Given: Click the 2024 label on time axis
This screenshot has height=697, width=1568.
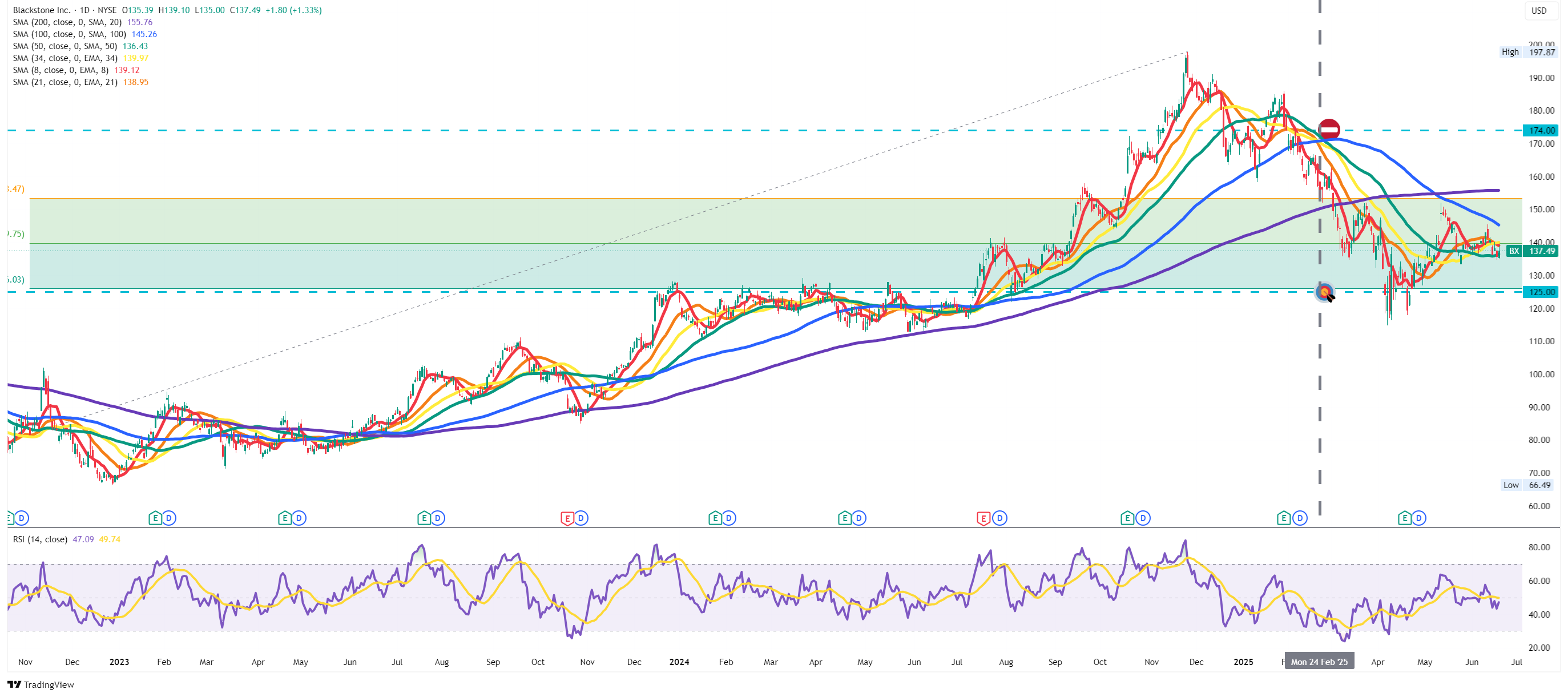Looking at the screenshot, I should pyautogui.click(x=679, y=662).
